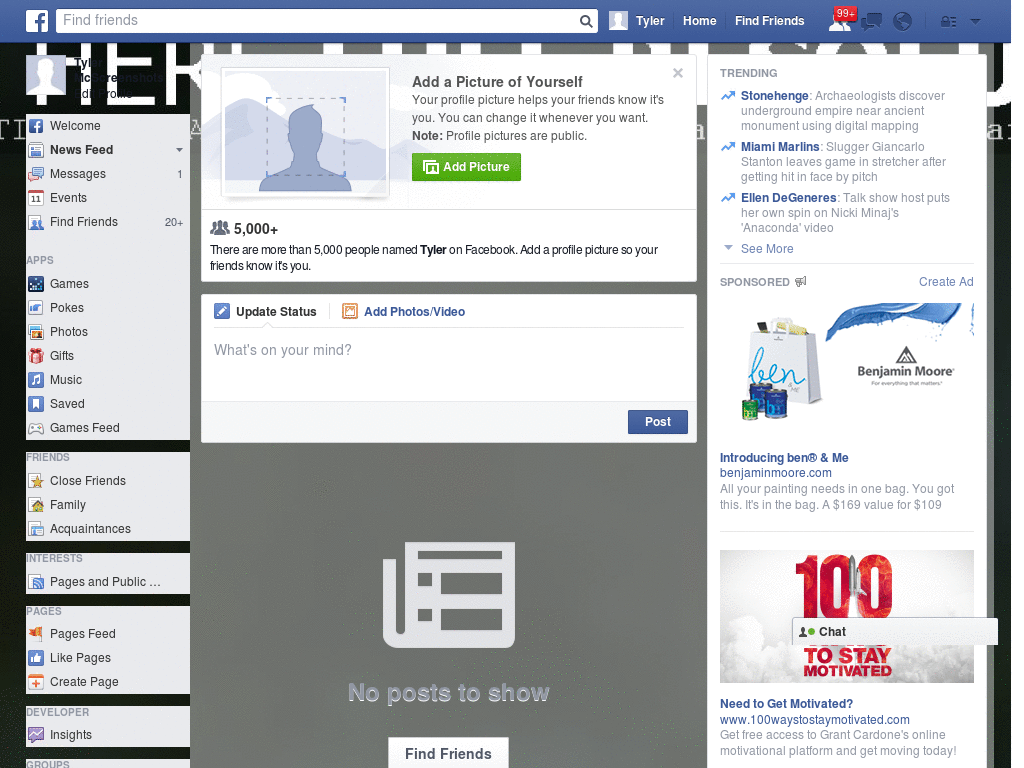This screenshot has height=768, width=1024.
Task: Select the Update Status tab
Action: [266, 312]
